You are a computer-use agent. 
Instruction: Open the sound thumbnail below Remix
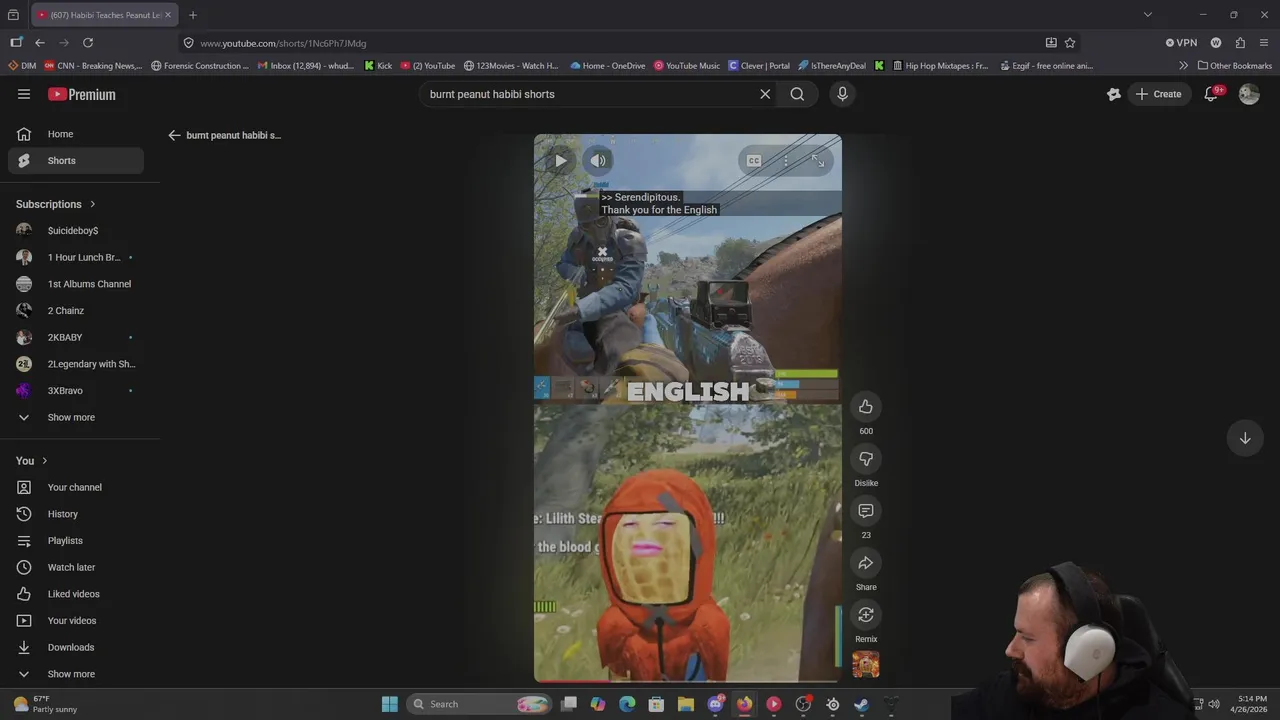(866, 664)
